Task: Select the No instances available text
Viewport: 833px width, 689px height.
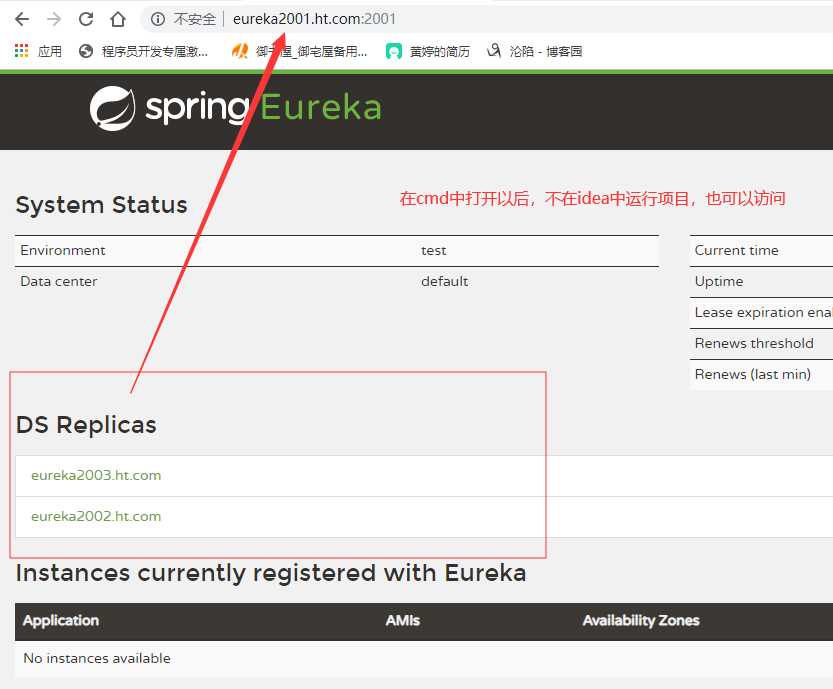Action: [x=97, y=658]
